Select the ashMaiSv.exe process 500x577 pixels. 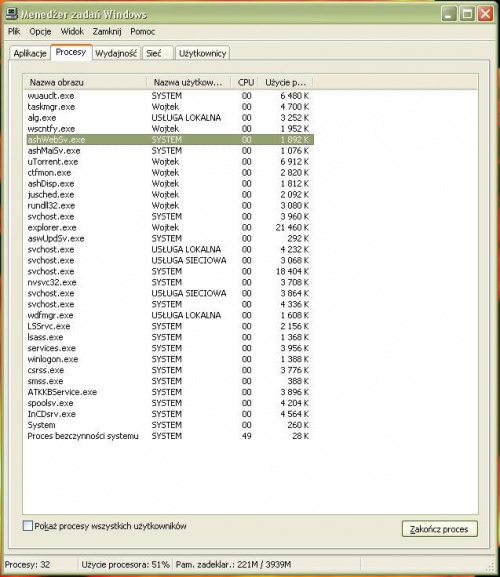[x=169, y=151]
